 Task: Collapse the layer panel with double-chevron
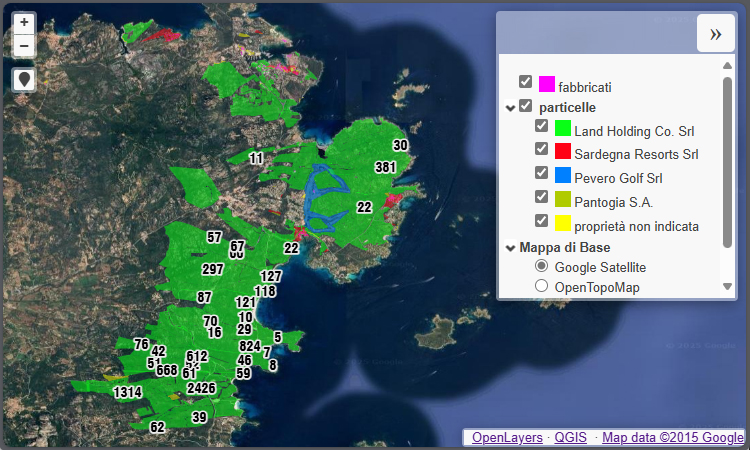pos(715,34)
